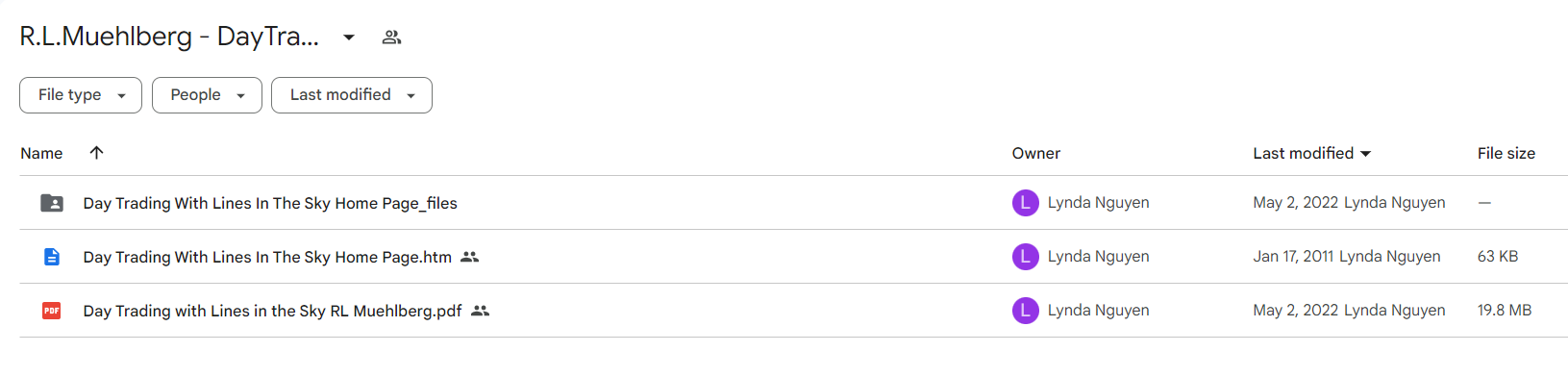The image size is (1568, 377).
Task: Click the Owner column header
Action: (1036, 154)
